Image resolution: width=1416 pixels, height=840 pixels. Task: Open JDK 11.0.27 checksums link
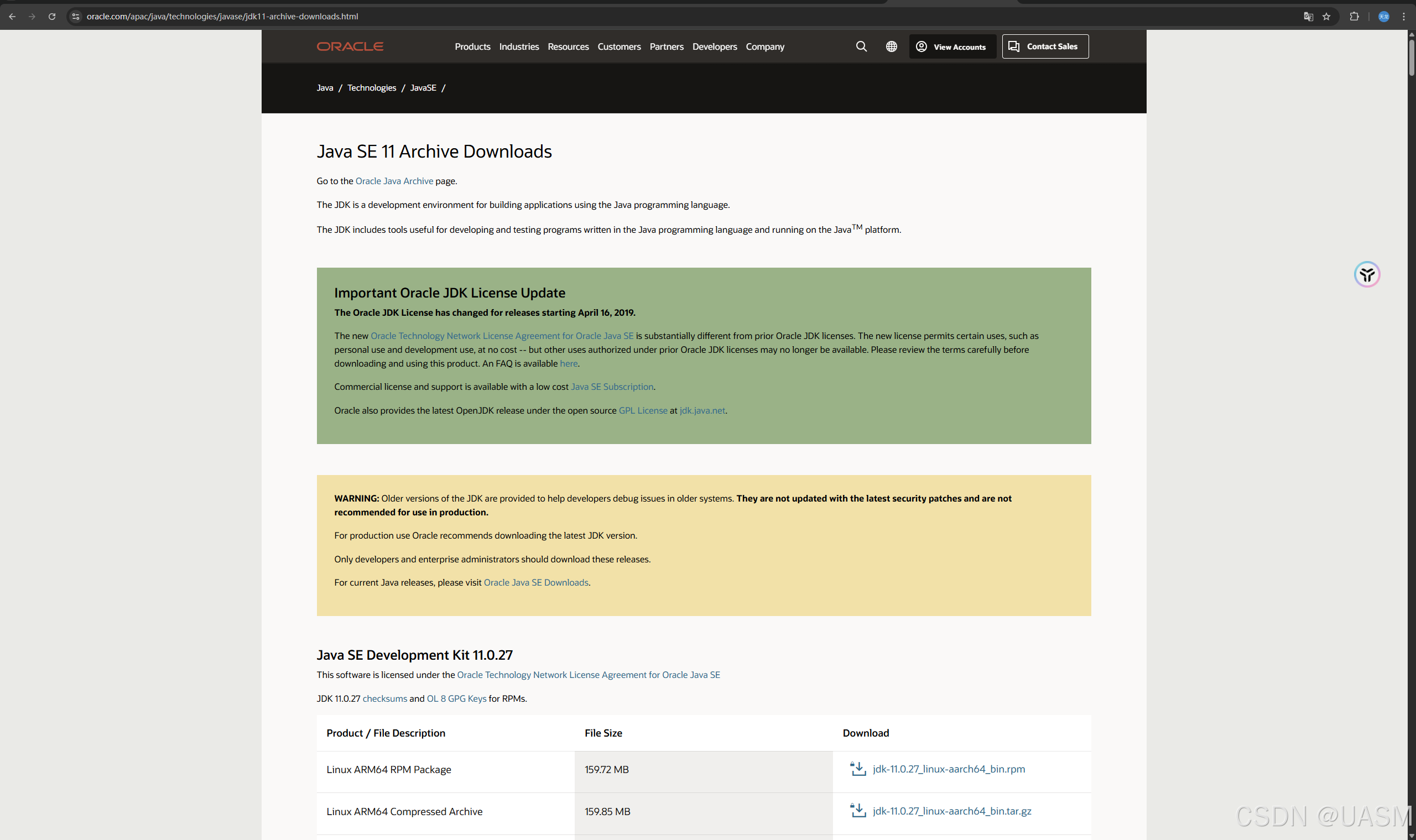[384, 698]
